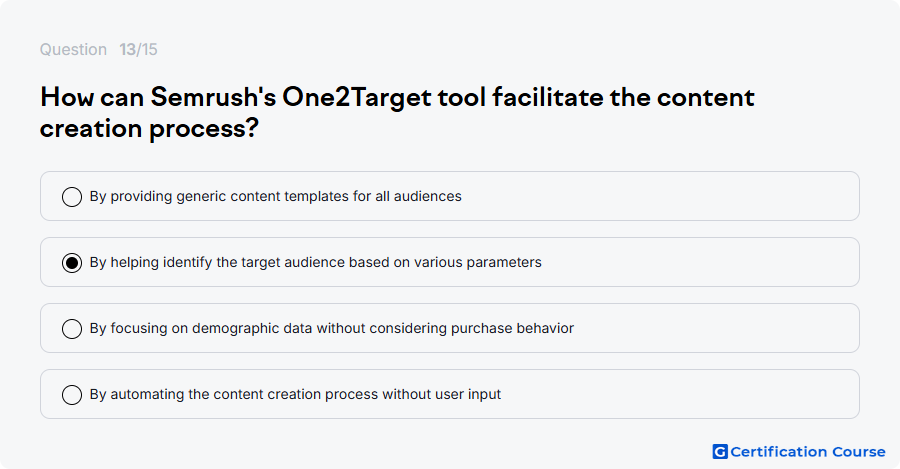Select the radio button for generic content templates
900x469 pixels.
[x=72, y=196]
